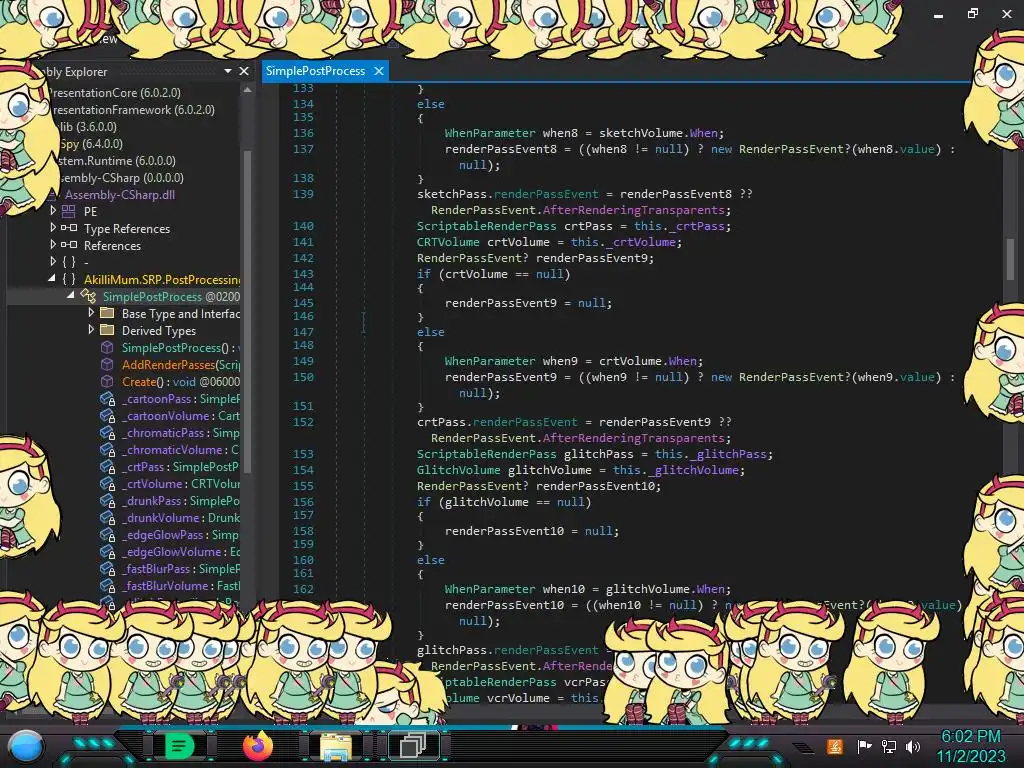Click the _fastBlurVolume field lock icon
The height and width of the screenshot is (768, 1024).
[108, 585]
